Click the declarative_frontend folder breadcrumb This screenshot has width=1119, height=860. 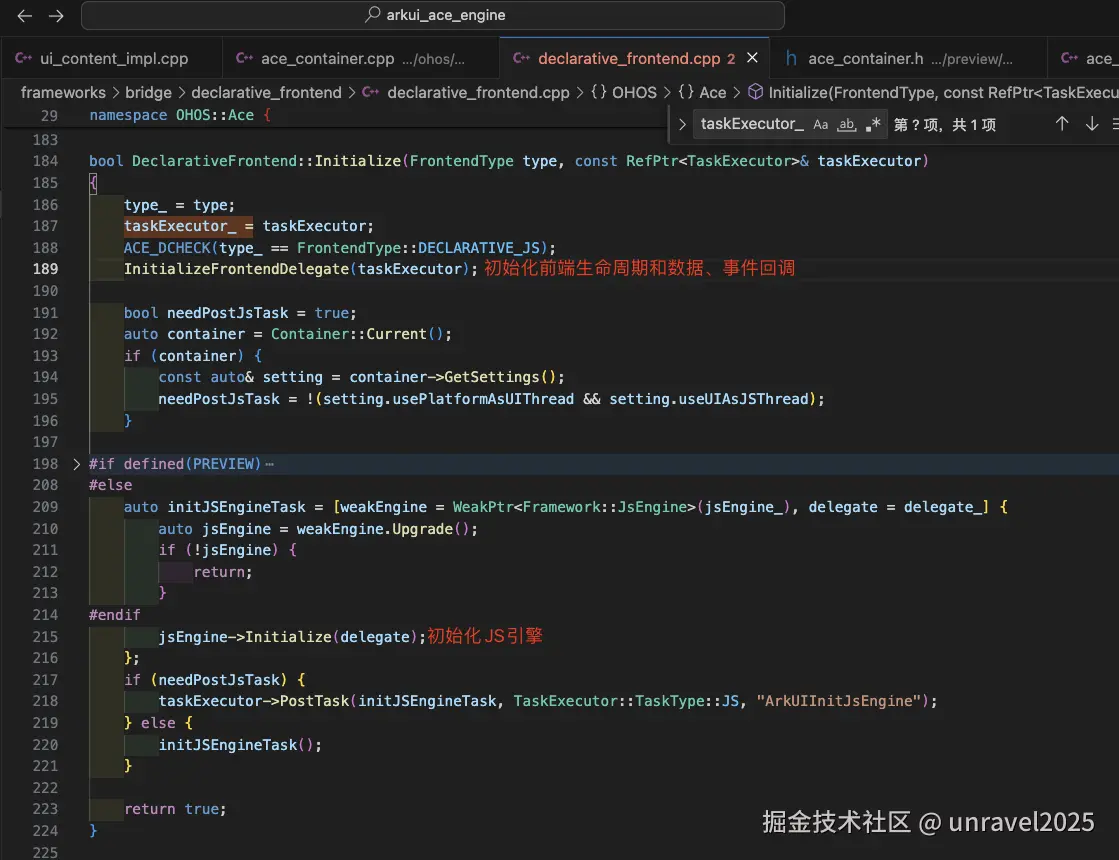(266, 93)
